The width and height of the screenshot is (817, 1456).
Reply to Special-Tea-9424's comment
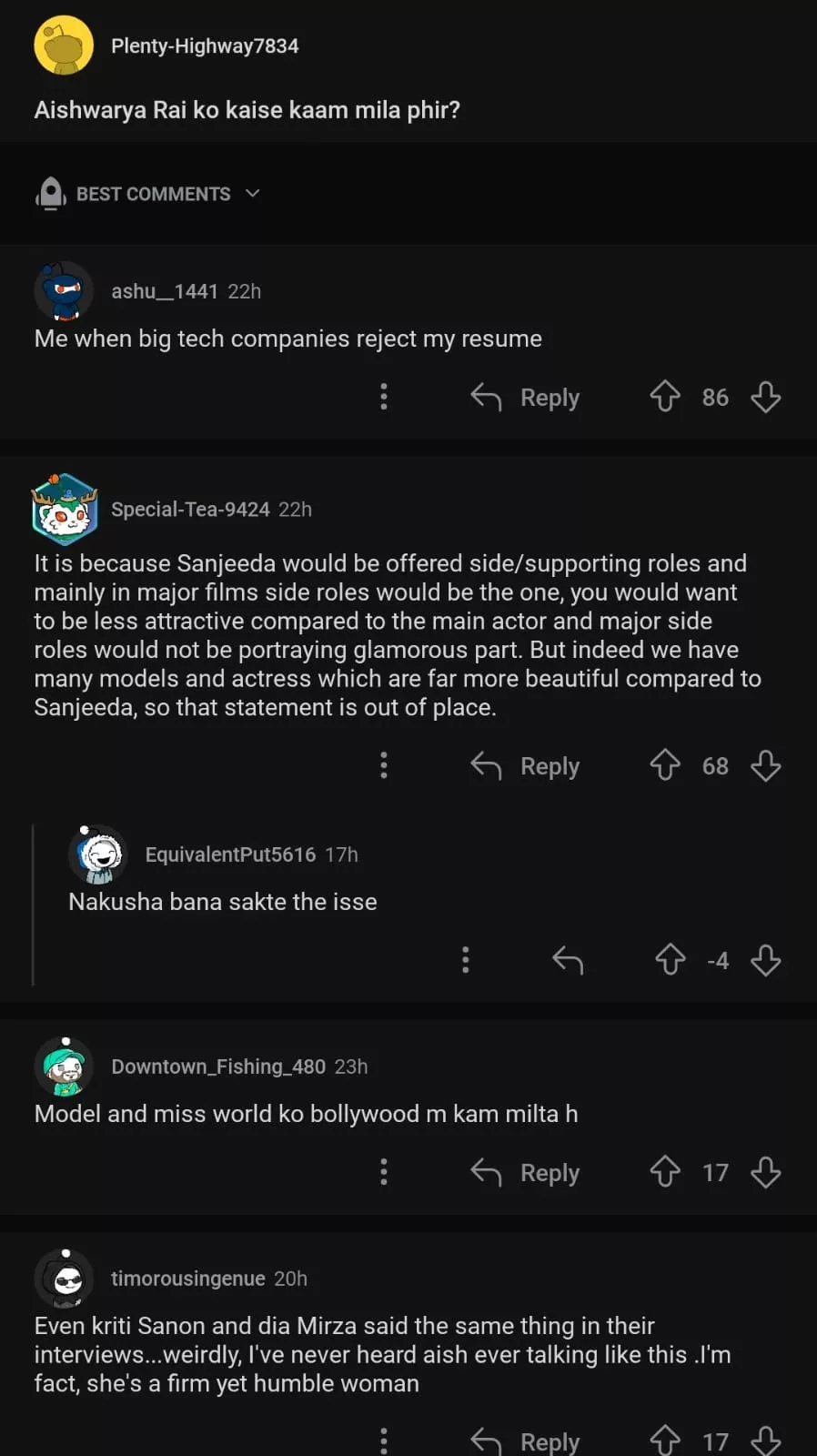(526, 765)
